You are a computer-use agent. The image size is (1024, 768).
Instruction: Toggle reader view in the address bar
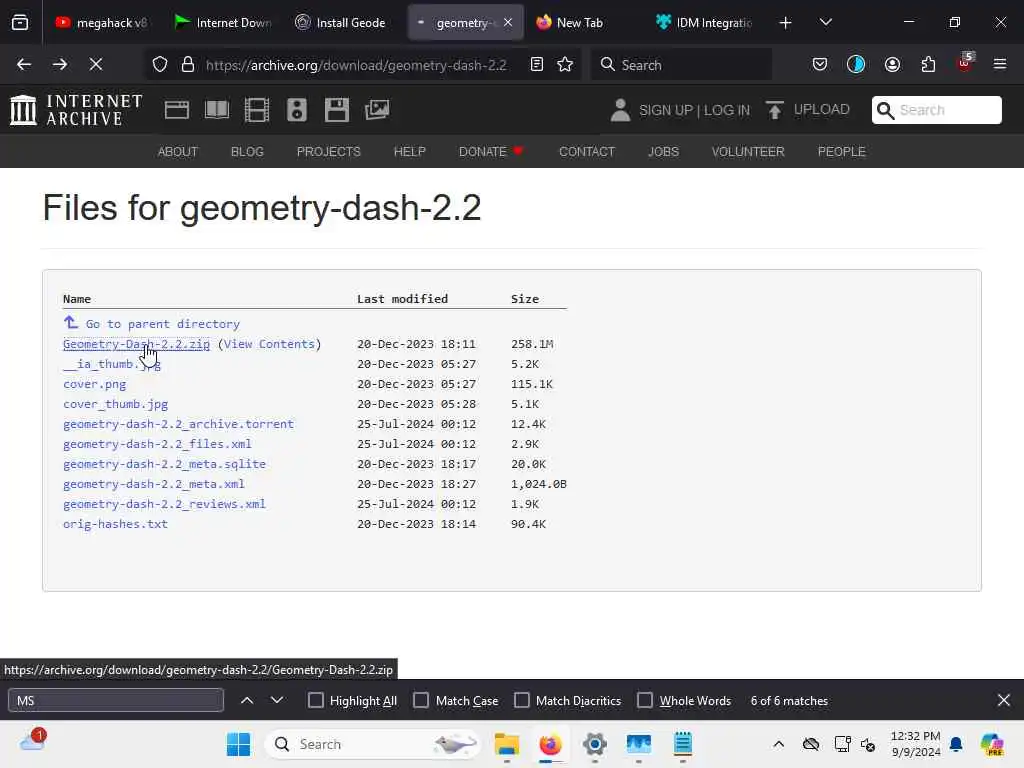(537, 65)
